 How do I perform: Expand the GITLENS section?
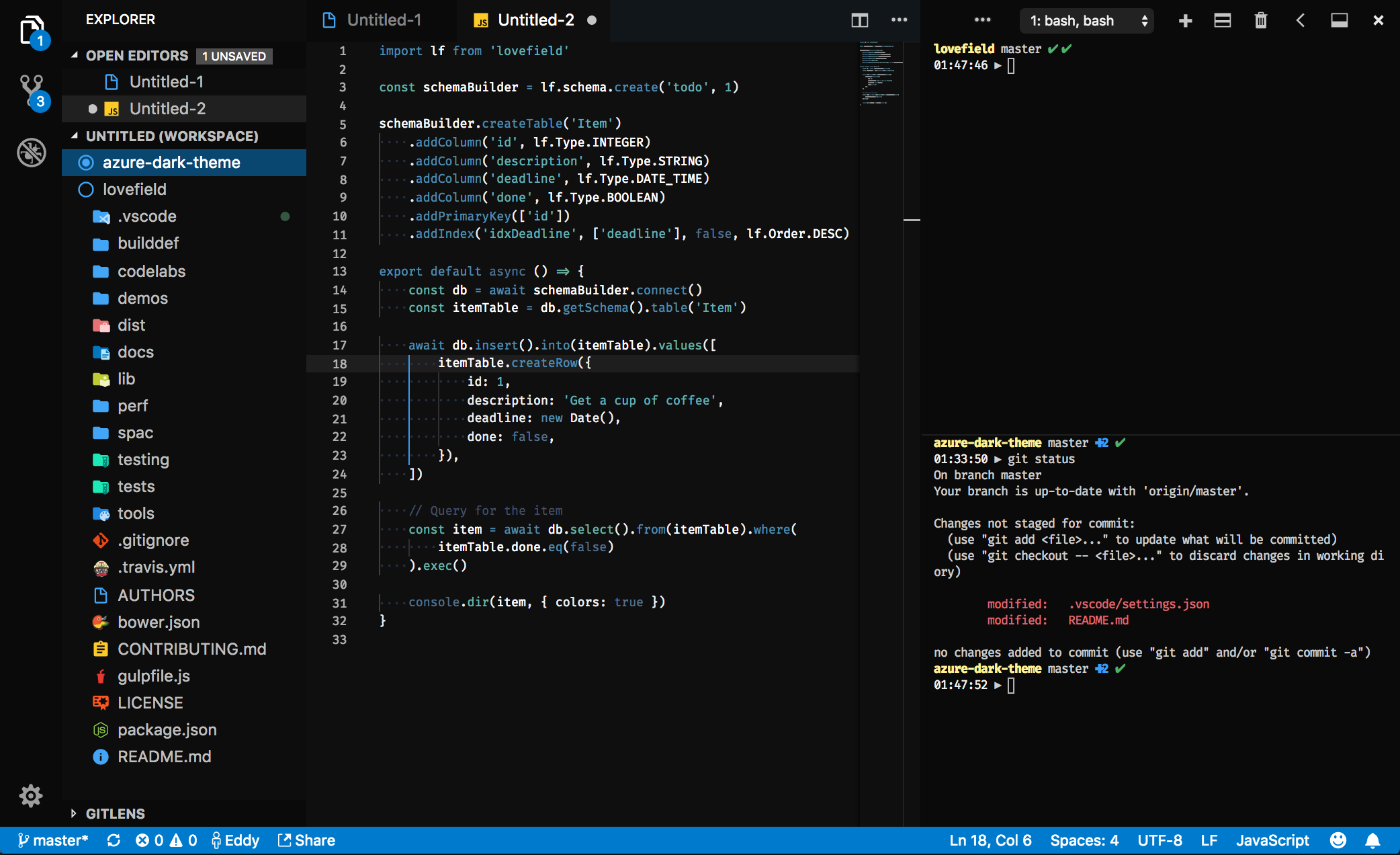point(115,813)
